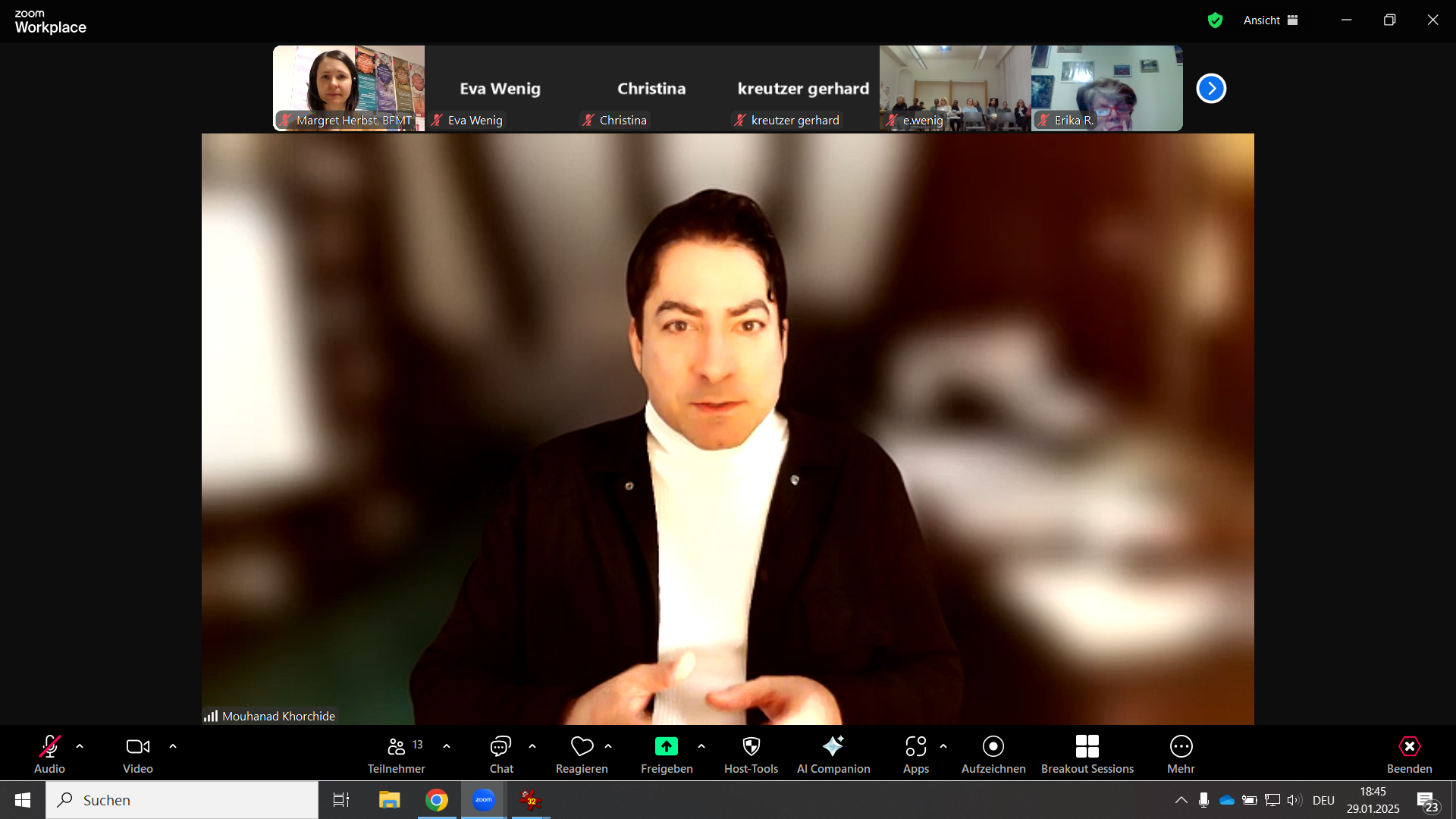Image resolution: width=1456 pixels, height=819 pixels.
Task: Show next participants with blue arrow
Action: click(1211, 89)
